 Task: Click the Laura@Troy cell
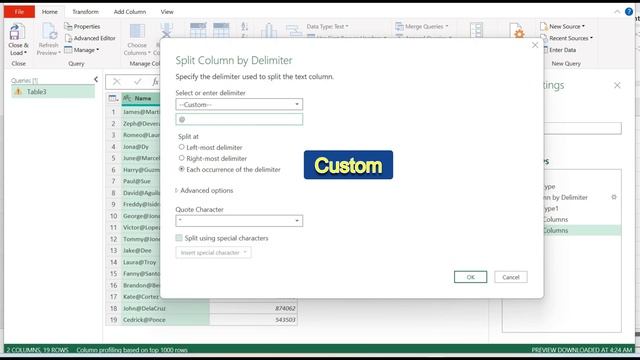click(140, 262)
